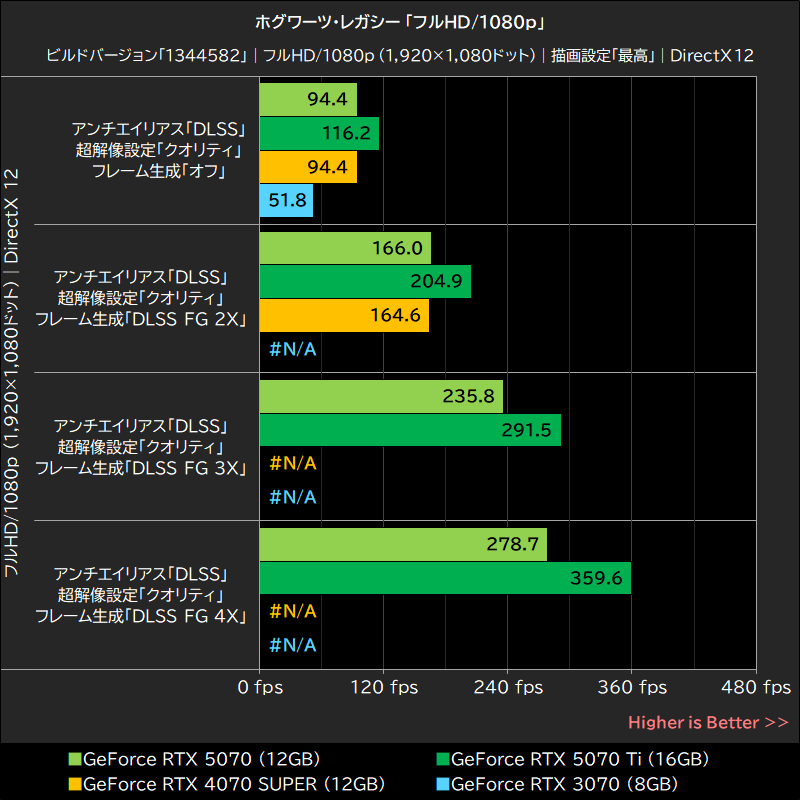
Task: Click the subtitle text '描画設定「最高」'
Action: [603, 55]
